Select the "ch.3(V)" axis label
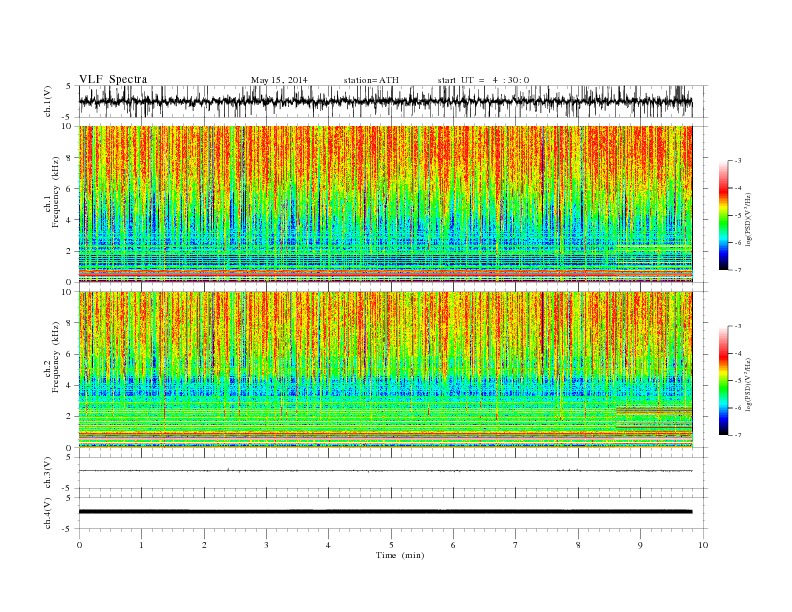Image resolution: width=792 pixels, height=612 pixels. tap(48, 473)
